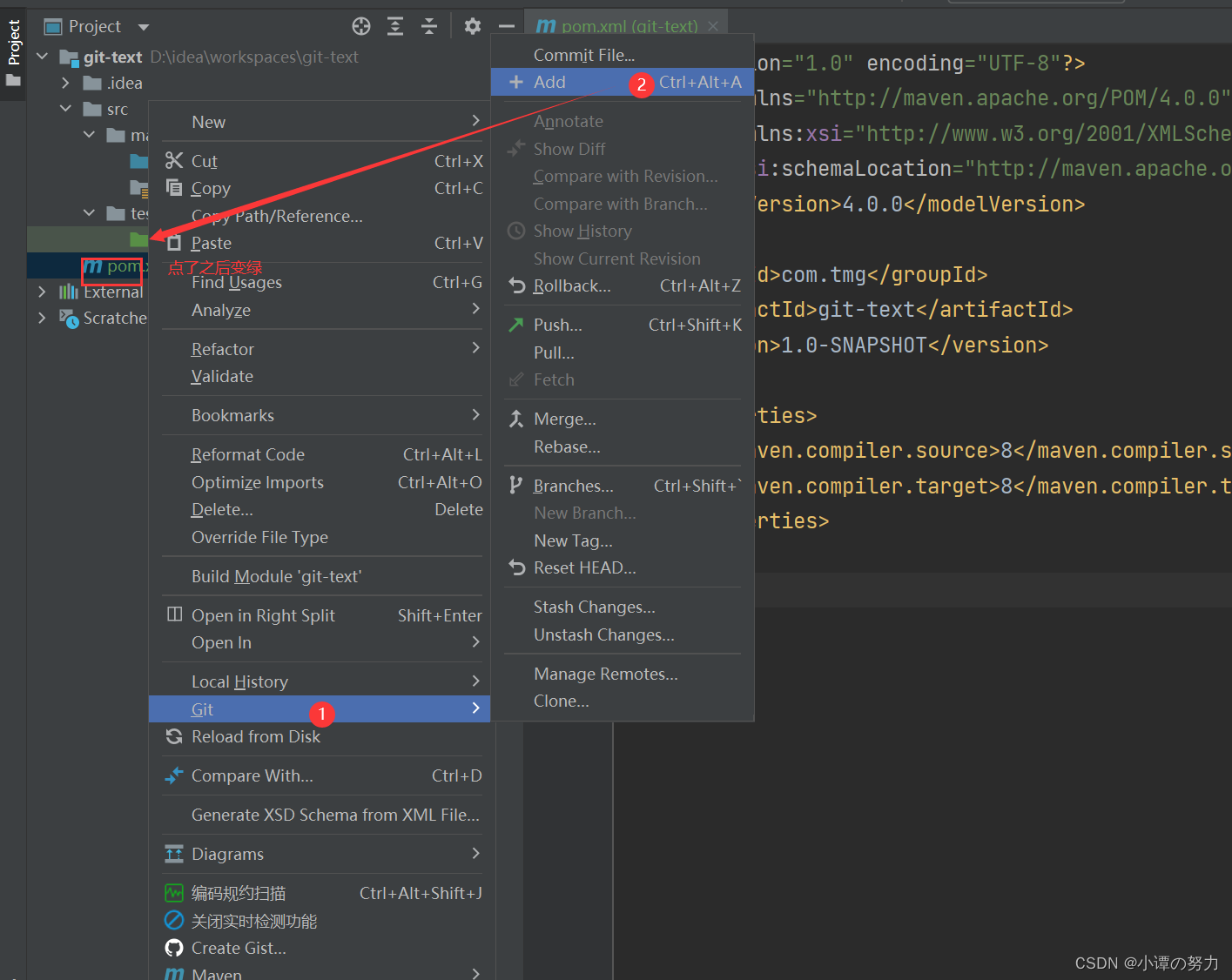Select Rebase... in the Git submenu
Viewport: 1232px width, 980px height.
coord(622,446)
